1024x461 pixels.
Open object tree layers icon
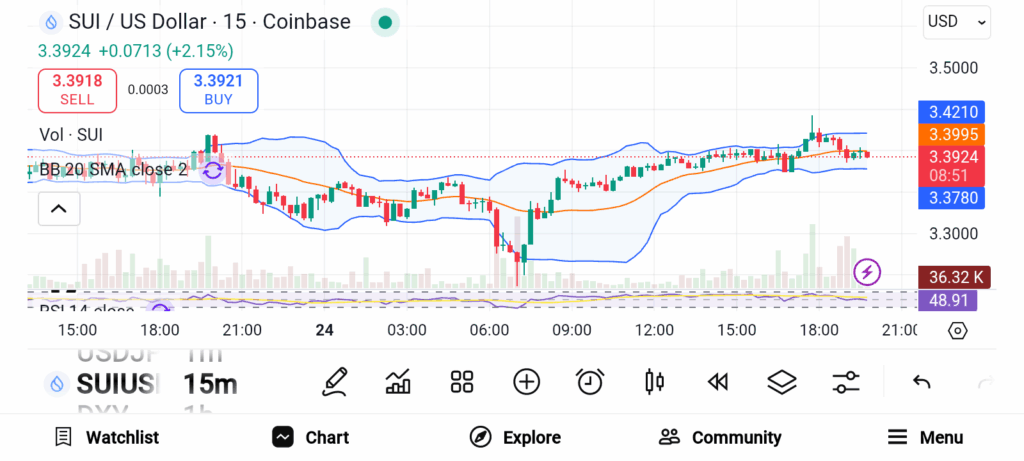(x=781, y=381)
